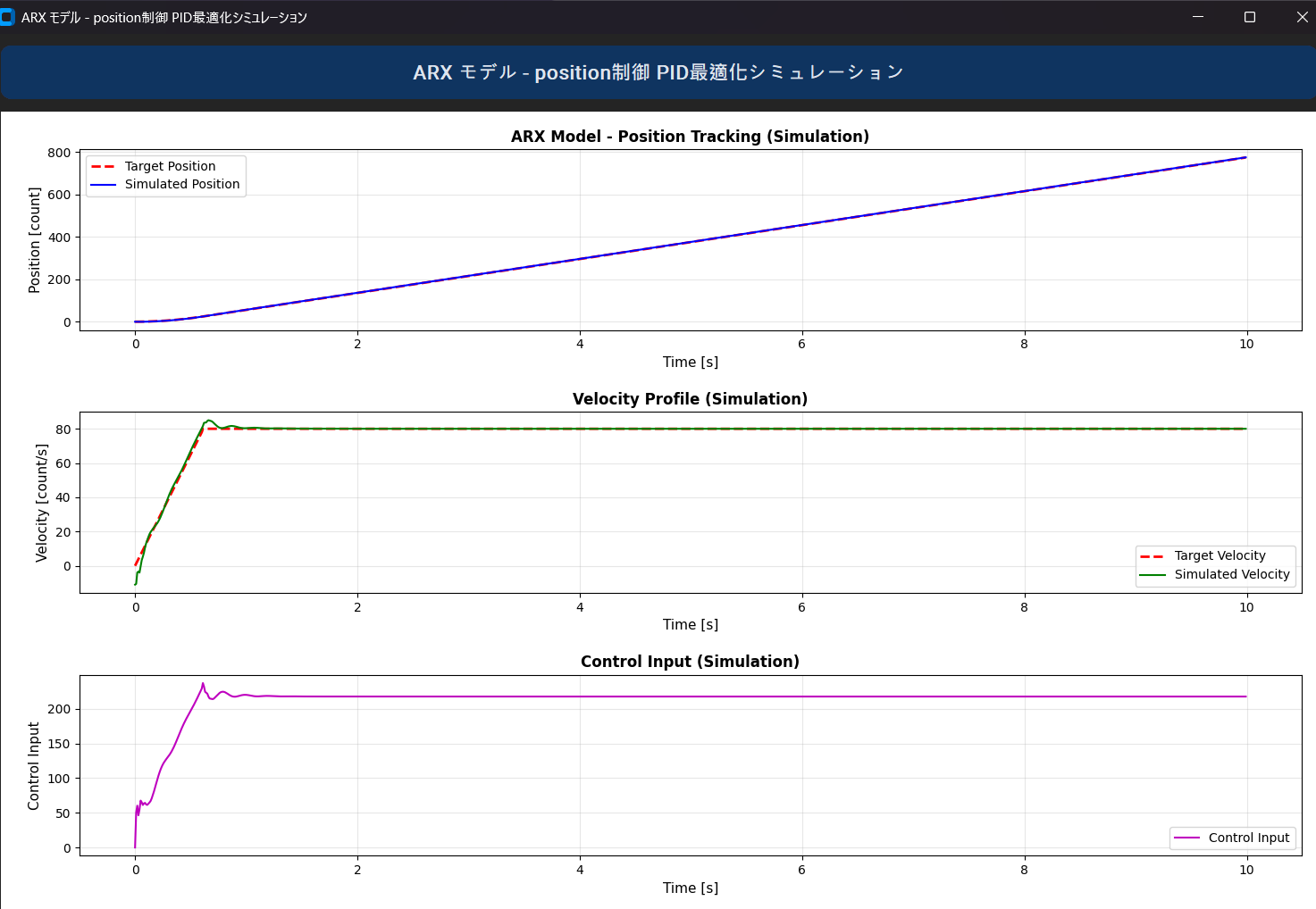Click the Target Velocity legend entry

pos(1220,555)
